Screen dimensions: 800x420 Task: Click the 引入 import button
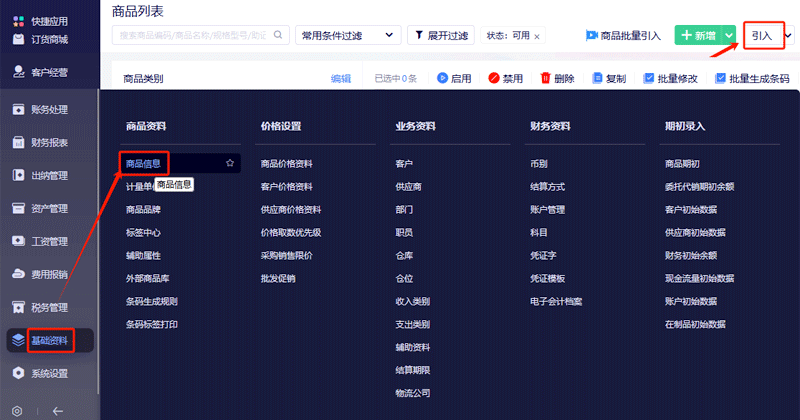coord(762,35)
